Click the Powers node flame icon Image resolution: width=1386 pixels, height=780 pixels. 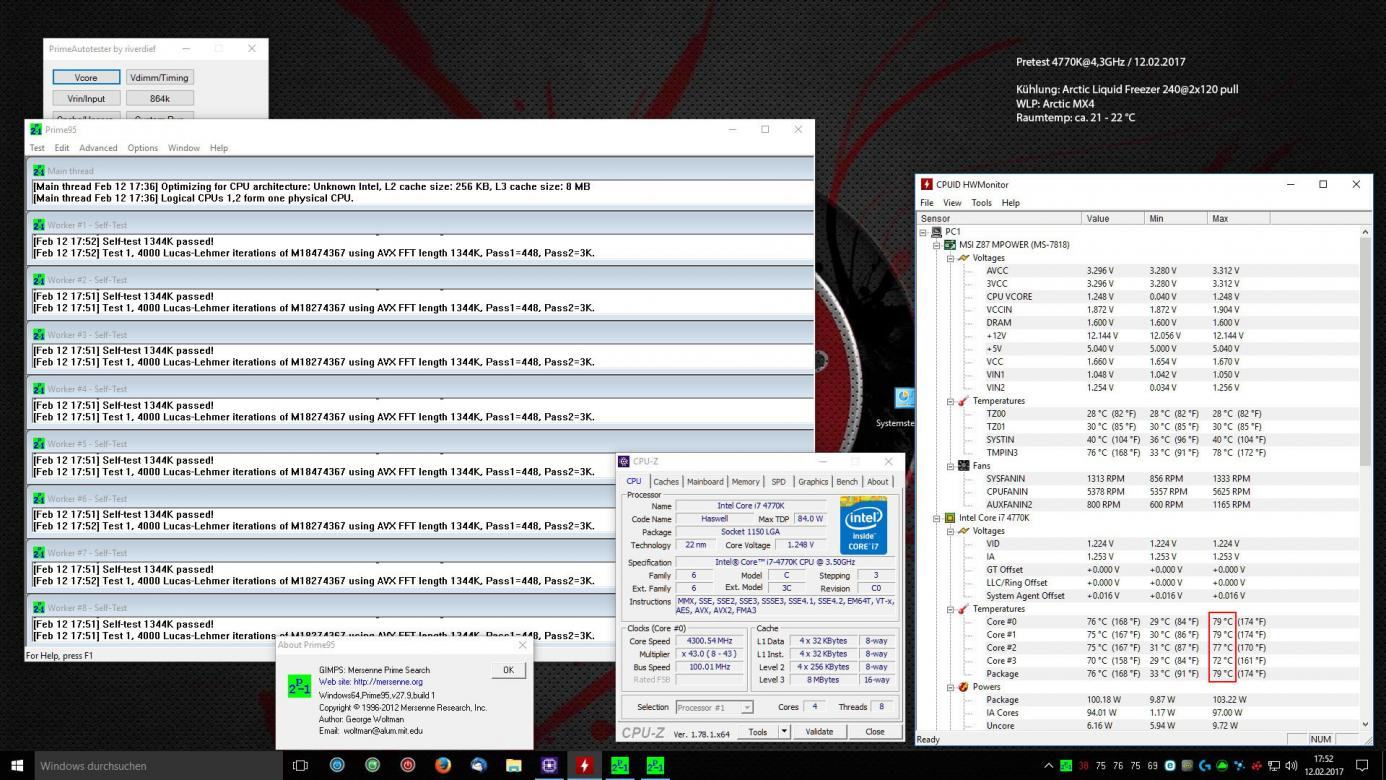tap(964, 687)
